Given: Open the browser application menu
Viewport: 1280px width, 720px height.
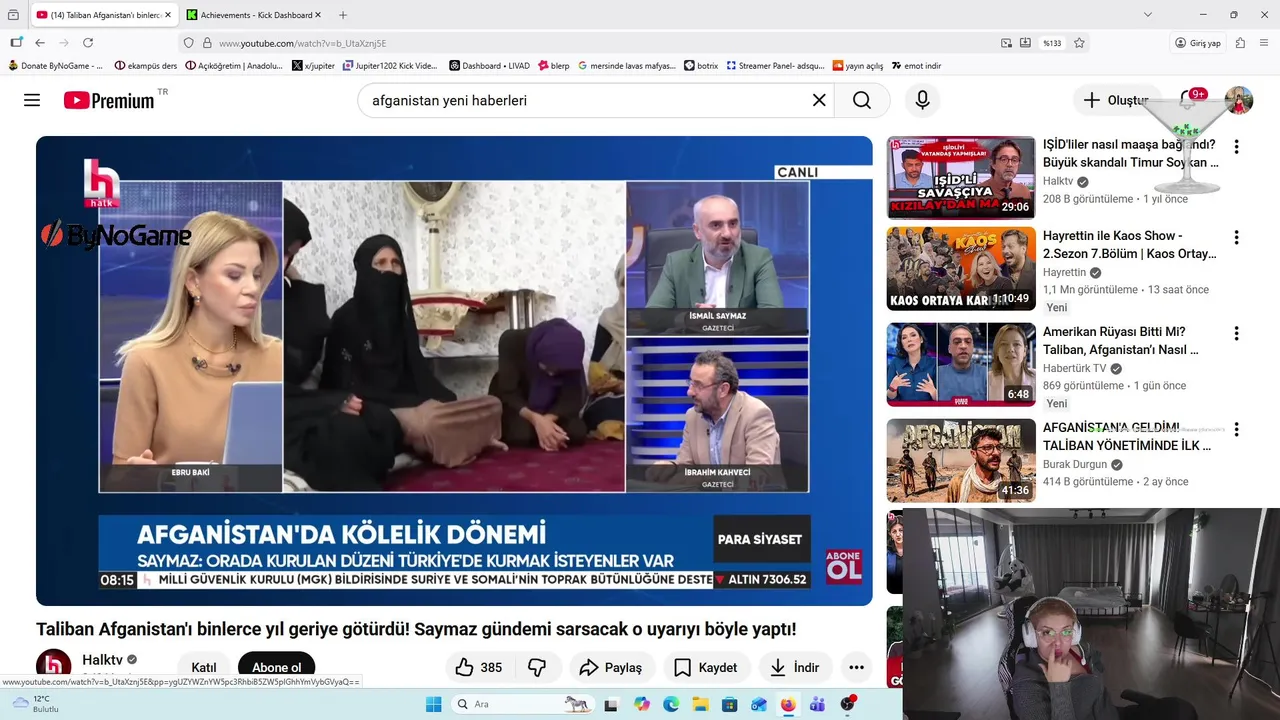Looking at the screenshot, I should [1264, 43].
